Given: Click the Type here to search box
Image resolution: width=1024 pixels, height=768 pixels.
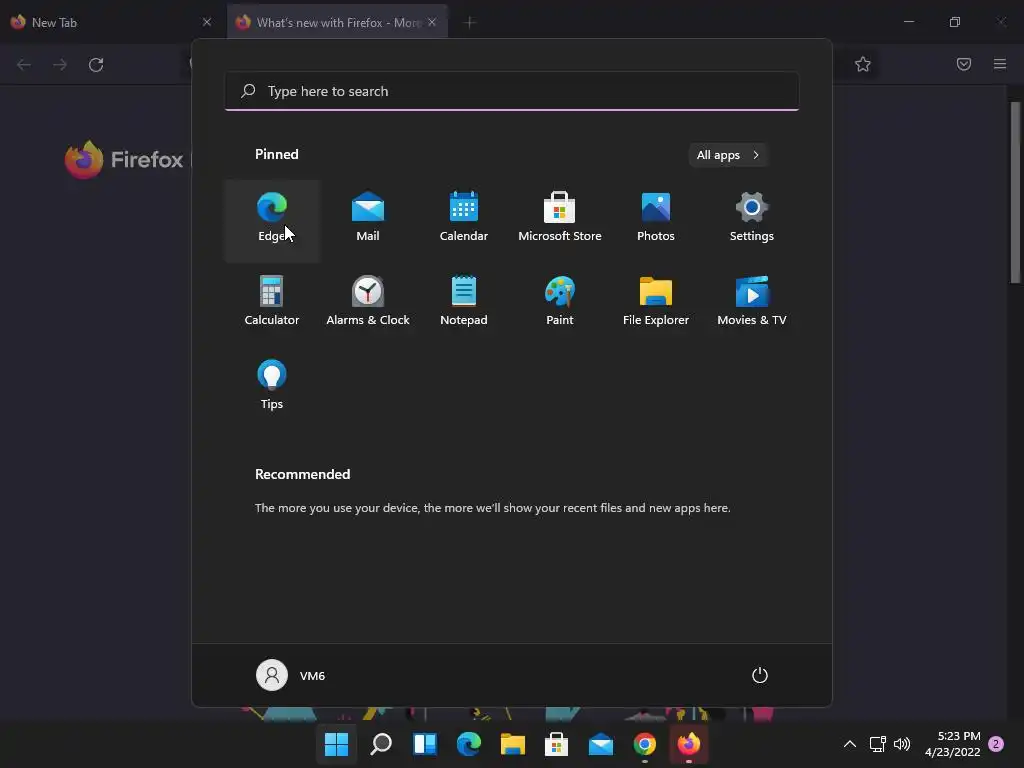Looking at the screenshot, I should [512, 91].
